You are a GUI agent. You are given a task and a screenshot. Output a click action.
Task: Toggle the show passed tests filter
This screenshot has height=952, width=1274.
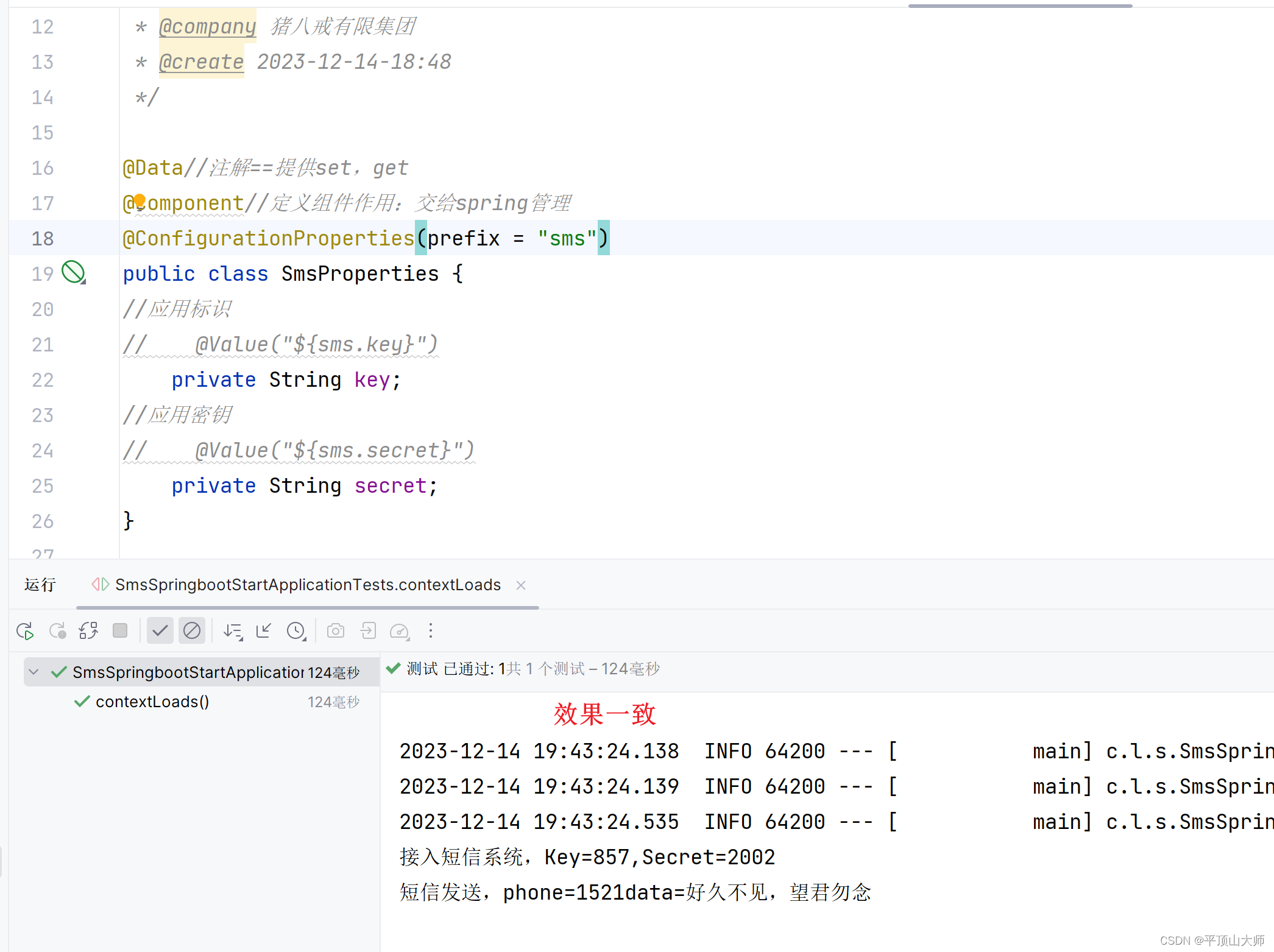coord(160,630)
